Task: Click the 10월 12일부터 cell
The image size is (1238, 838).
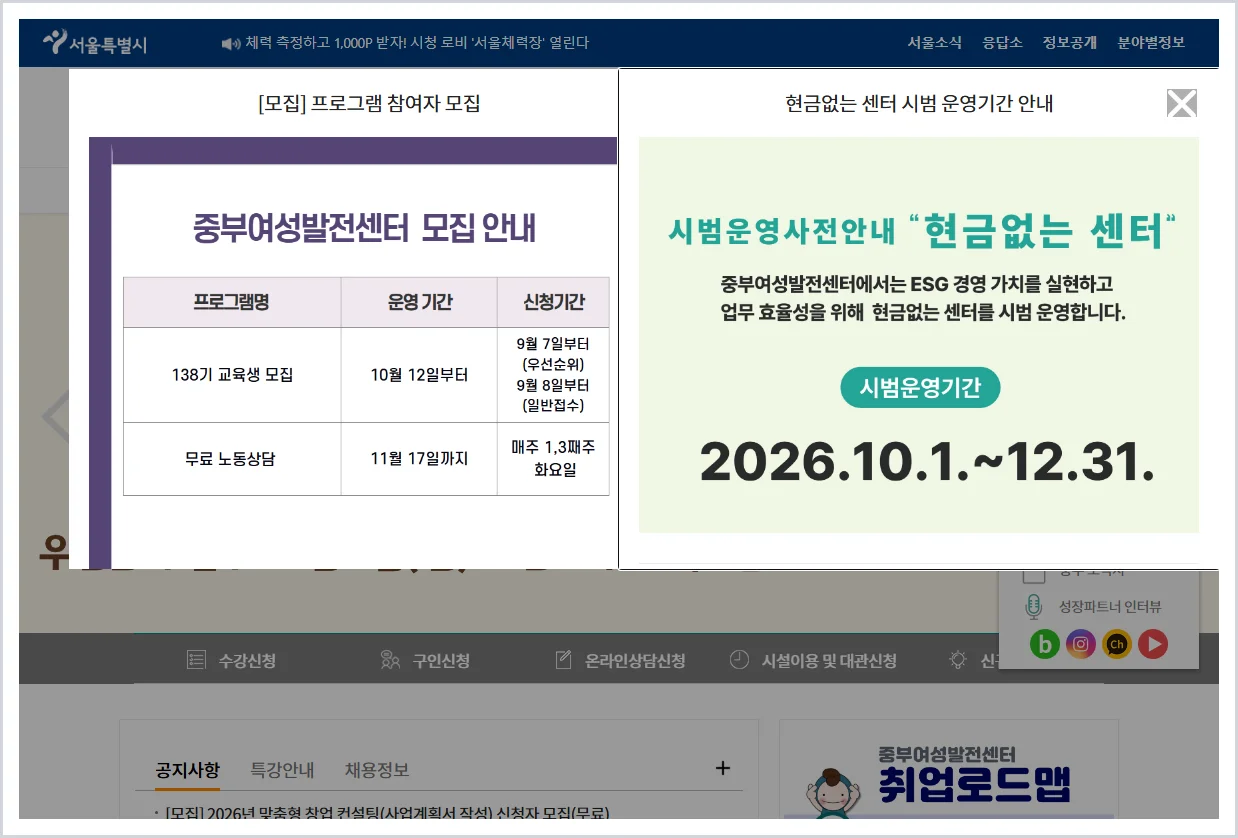Action: (x=419, y=375)
